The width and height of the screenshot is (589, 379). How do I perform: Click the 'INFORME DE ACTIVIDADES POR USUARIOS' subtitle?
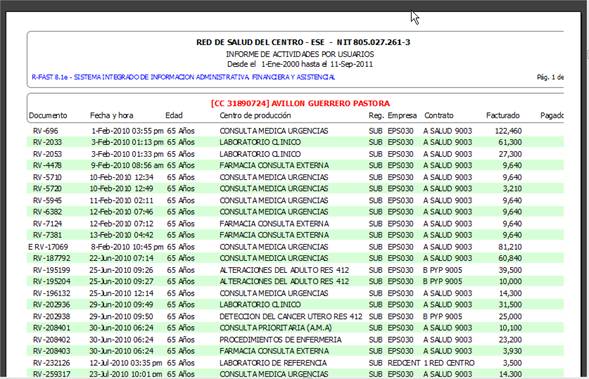click(x=300, y=54)
